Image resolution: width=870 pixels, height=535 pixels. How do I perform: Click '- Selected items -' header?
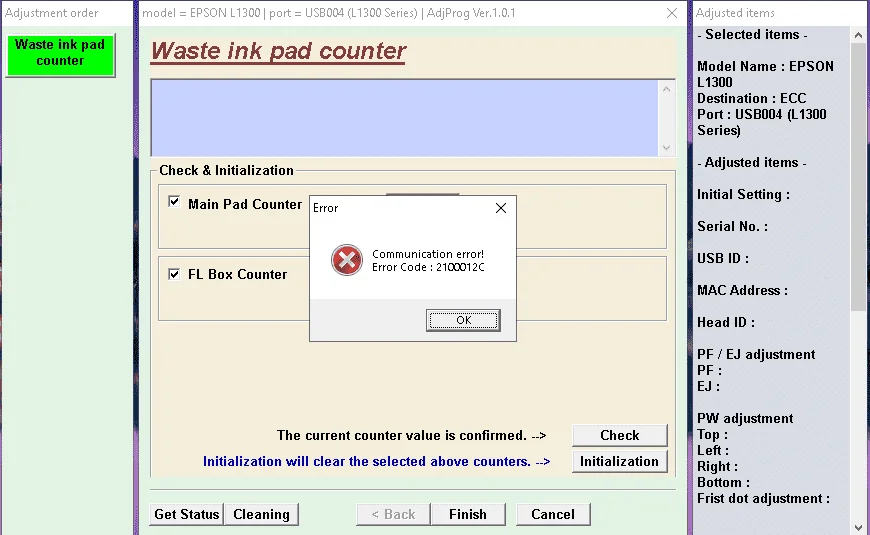point(752,34)
